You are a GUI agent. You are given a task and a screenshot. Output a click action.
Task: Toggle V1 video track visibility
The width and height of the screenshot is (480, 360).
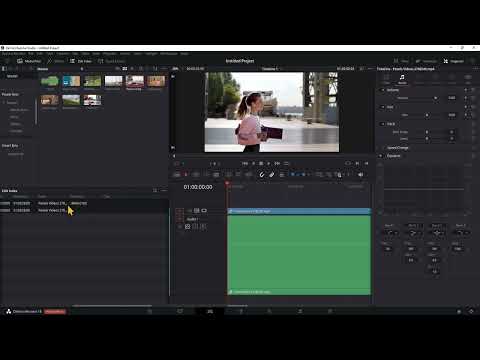pos(204,211)
